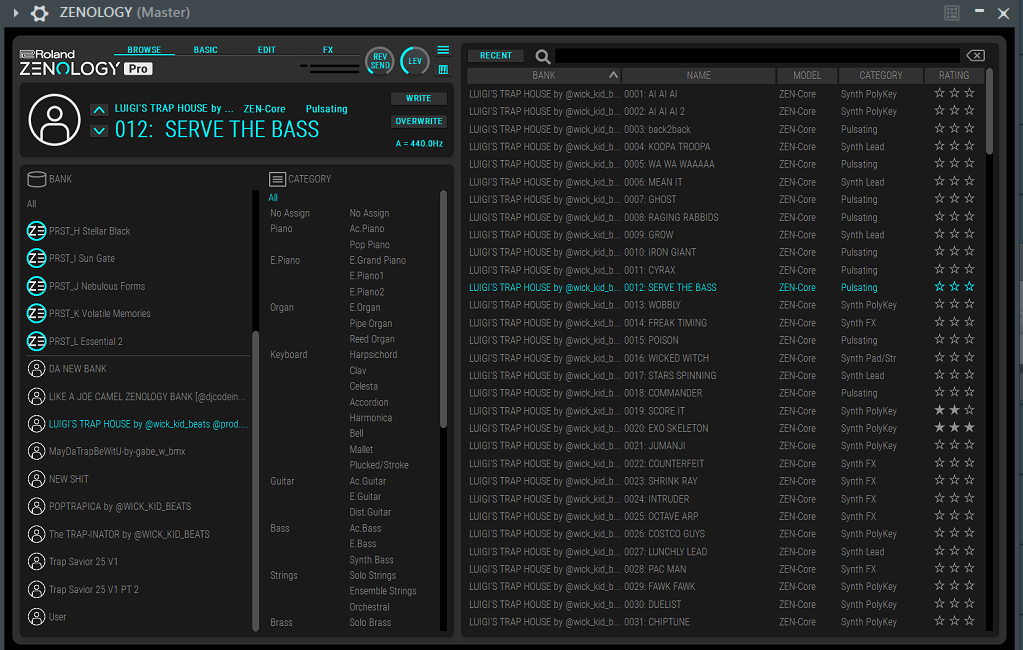1023x650 pixels.
Task: Select PRST_H Stellar Black bank icon
Action: 37,231
